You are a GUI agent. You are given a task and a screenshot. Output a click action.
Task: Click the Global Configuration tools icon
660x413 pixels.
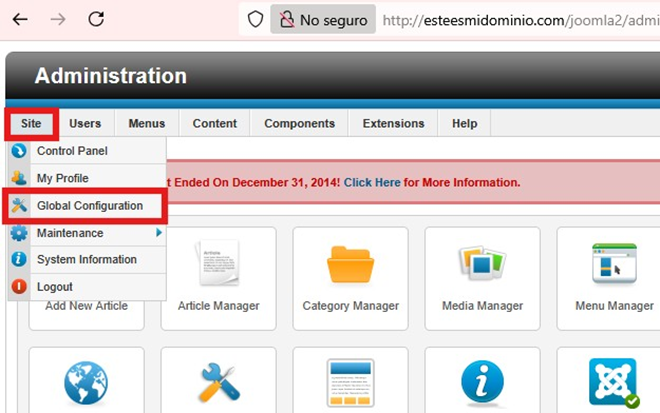tap(19, 205)
